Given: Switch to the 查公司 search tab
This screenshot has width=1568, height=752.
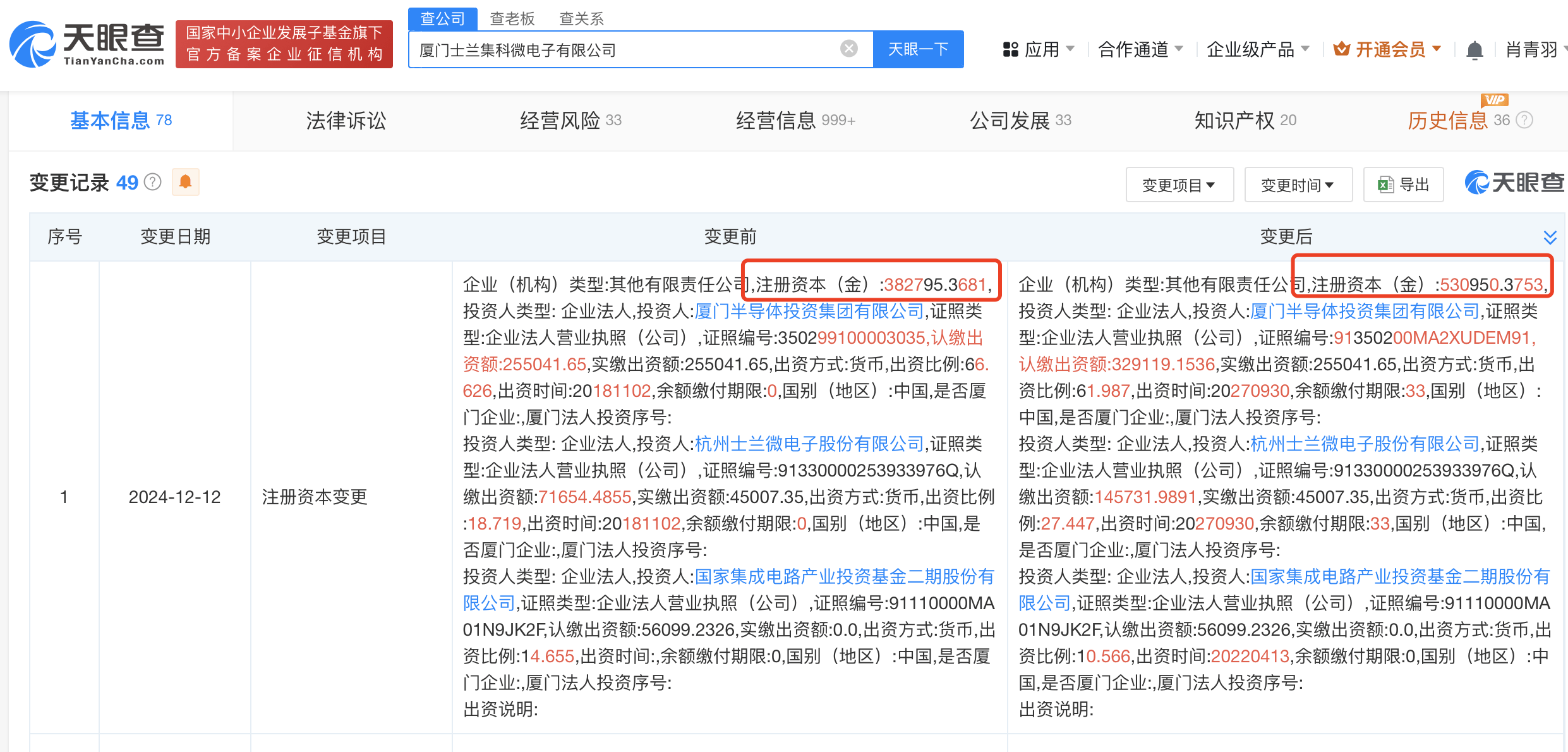Looking at the screenshot, I should click(442, 18).
